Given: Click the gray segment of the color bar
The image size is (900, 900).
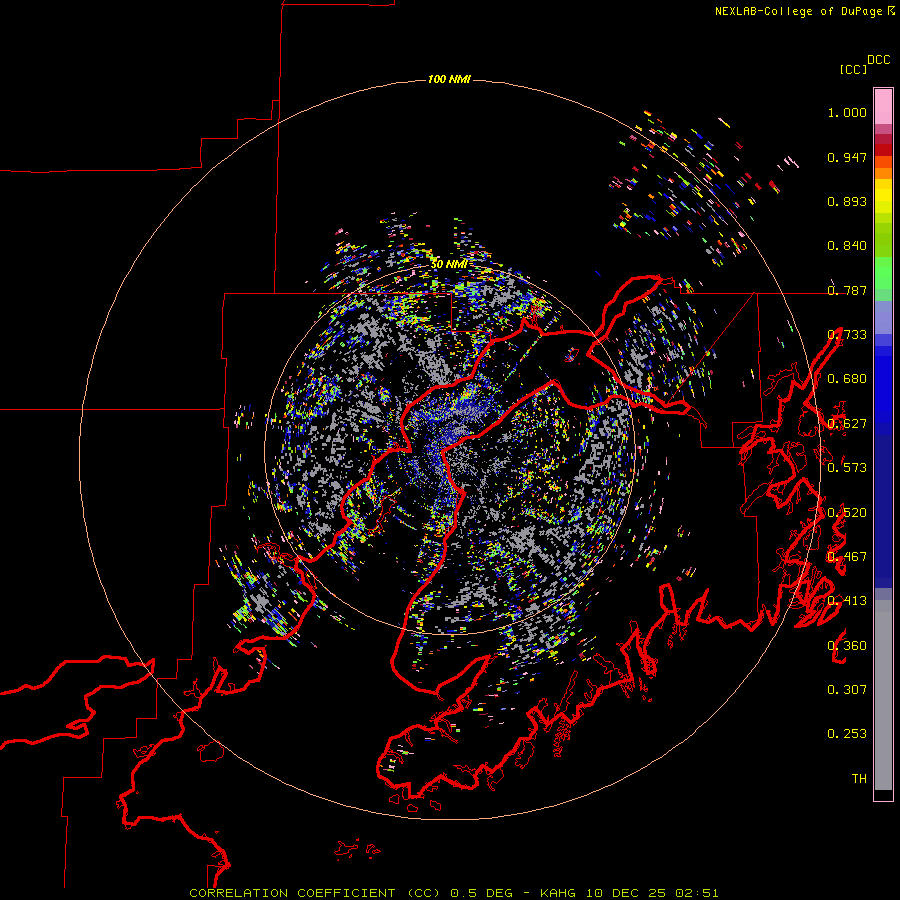Looking at the screenshot, I should [x=883, y=695].
